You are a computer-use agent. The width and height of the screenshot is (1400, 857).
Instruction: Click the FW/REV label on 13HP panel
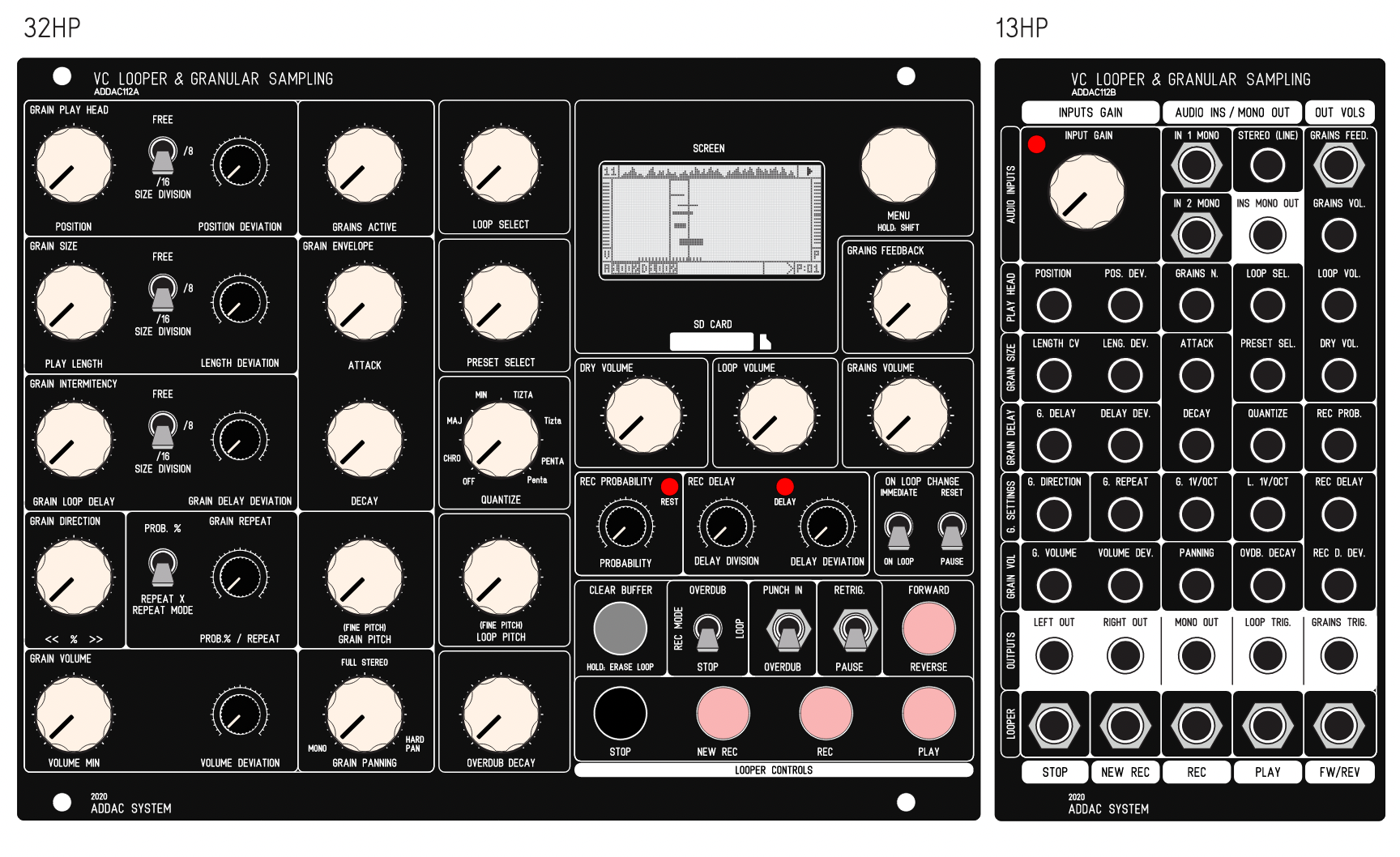tap(1339, 772)
